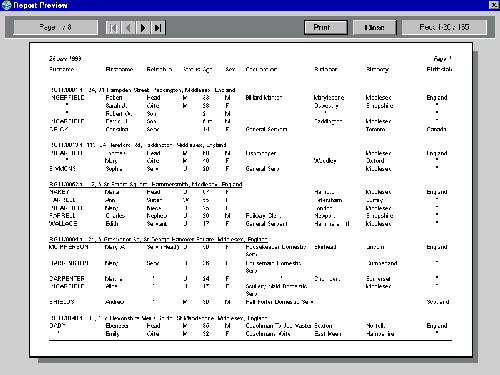Image resolution: width=500 pixels, height=375 pixels.
Task: Select the Hanover Square underlined address line
Action: [158, 239]
